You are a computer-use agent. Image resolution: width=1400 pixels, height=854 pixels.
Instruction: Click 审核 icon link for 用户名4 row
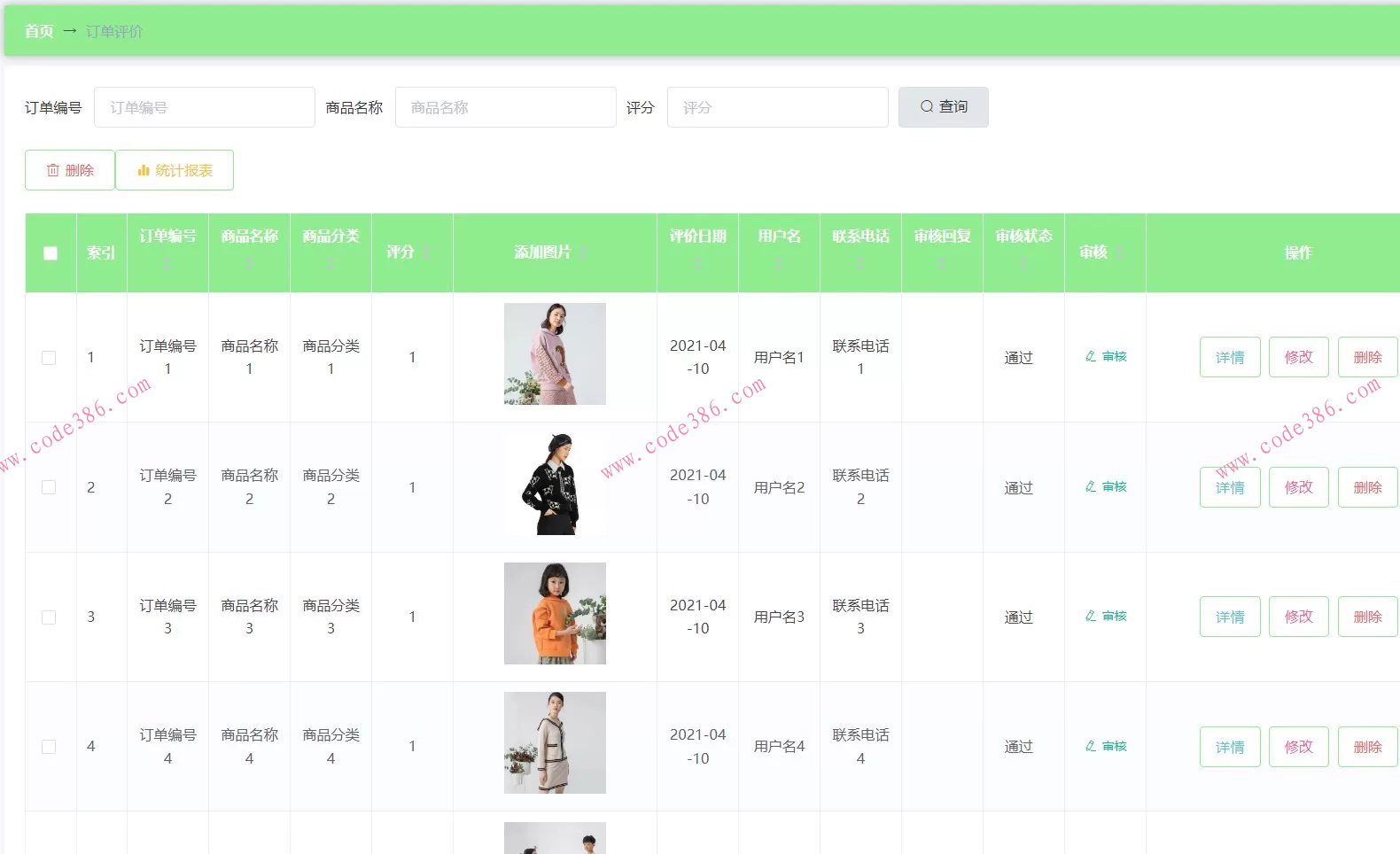pos(1106,747)
